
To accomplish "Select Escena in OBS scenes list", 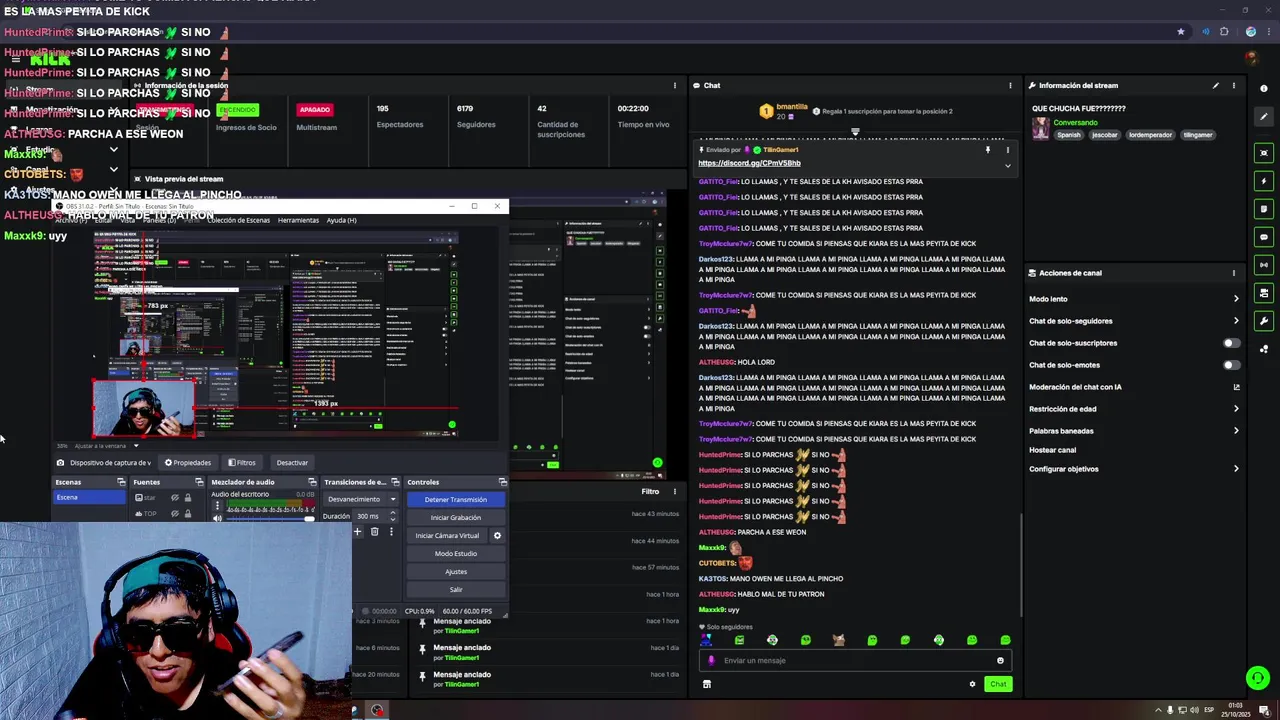I will pyautogui.click(x=90, y=497).
